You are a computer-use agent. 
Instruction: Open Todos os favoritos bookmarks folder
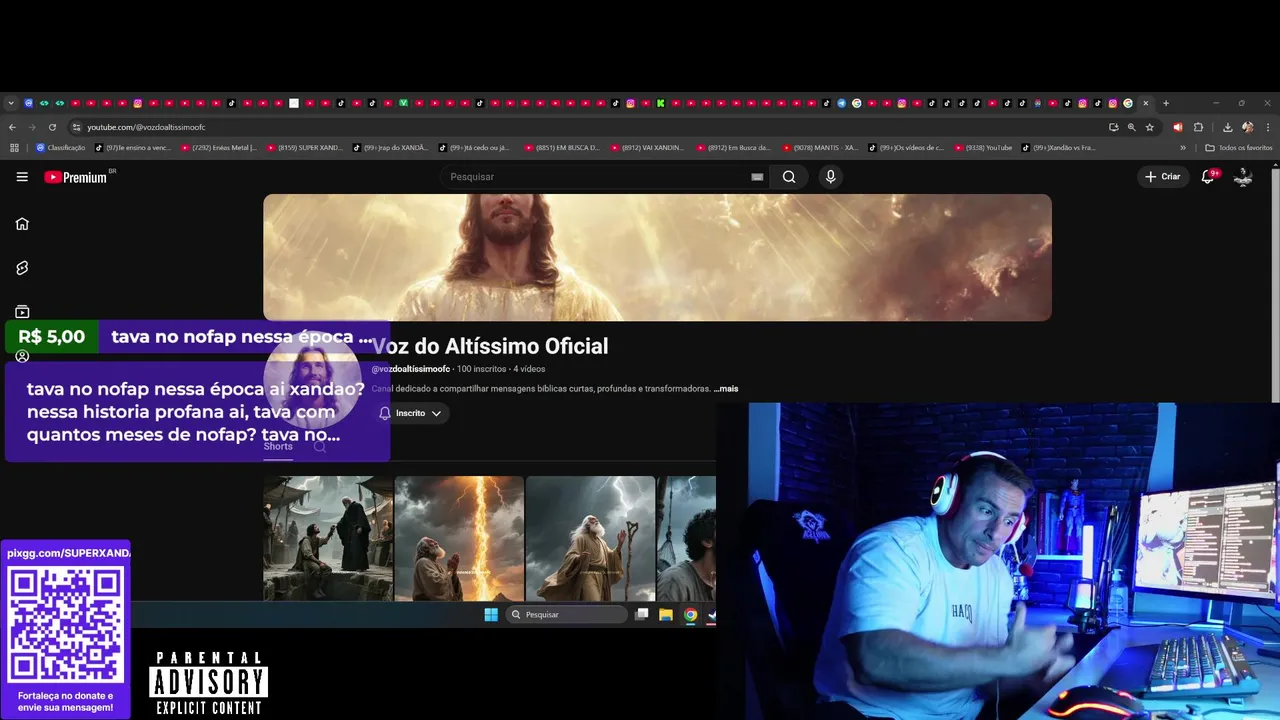pyautogui.click(x=1239, y=148)
